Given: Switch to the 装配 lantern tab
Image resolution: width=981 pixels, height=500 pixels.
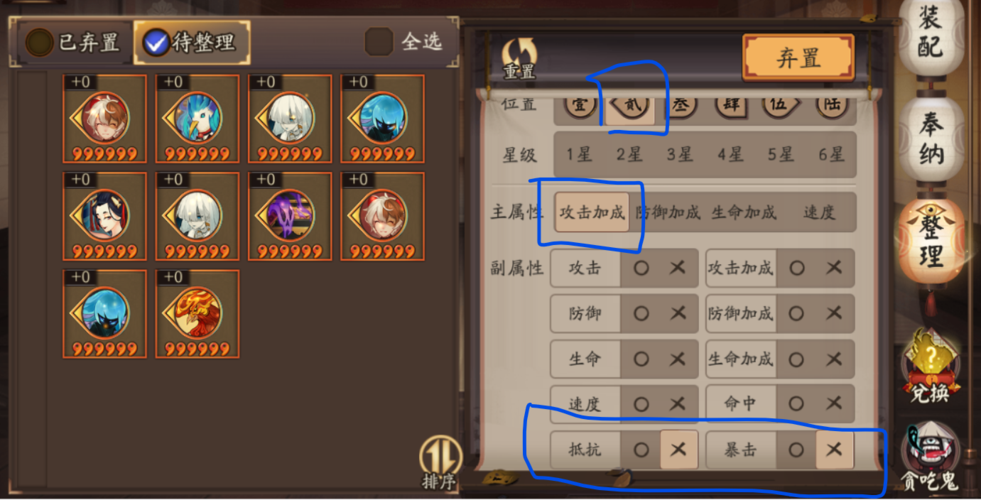Looking at the screenshot, I should (931, 35).
